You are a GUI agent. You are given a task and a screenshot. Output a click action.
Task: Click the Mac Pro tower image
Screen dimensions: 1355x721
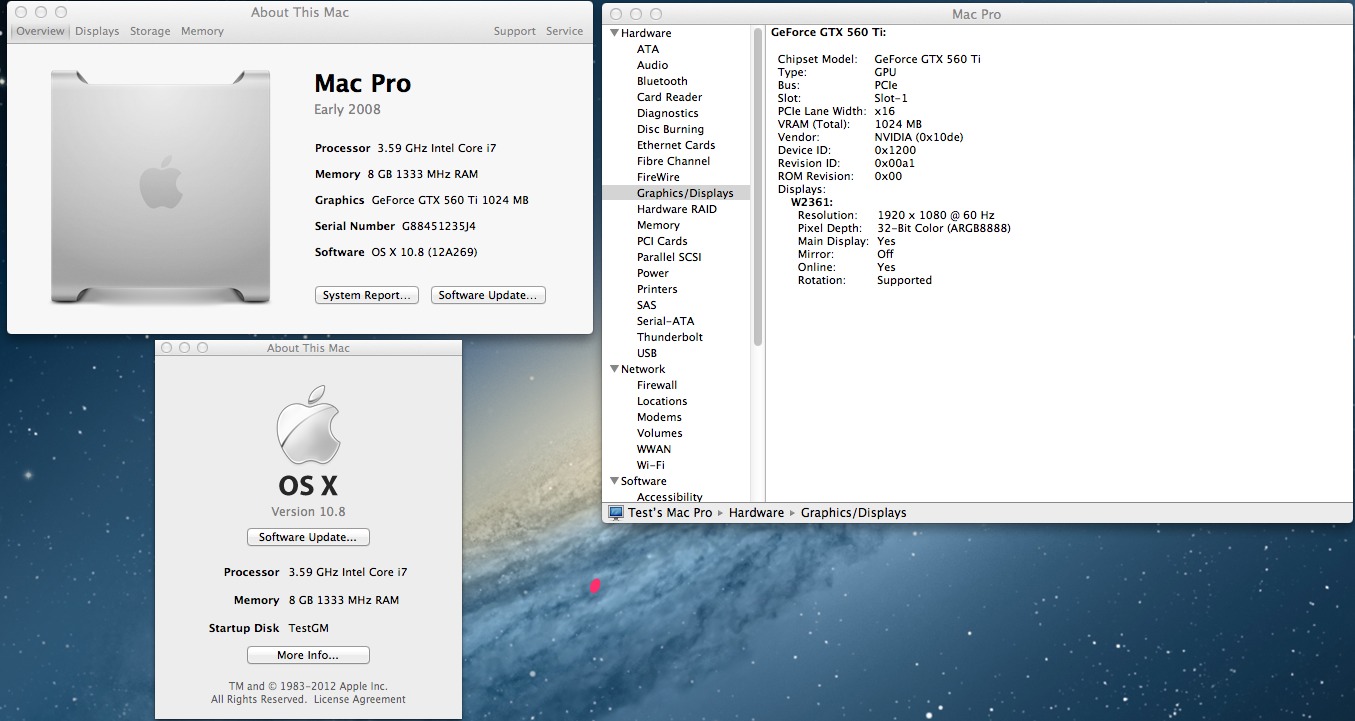pyautogui.click(x=160, y=187)
